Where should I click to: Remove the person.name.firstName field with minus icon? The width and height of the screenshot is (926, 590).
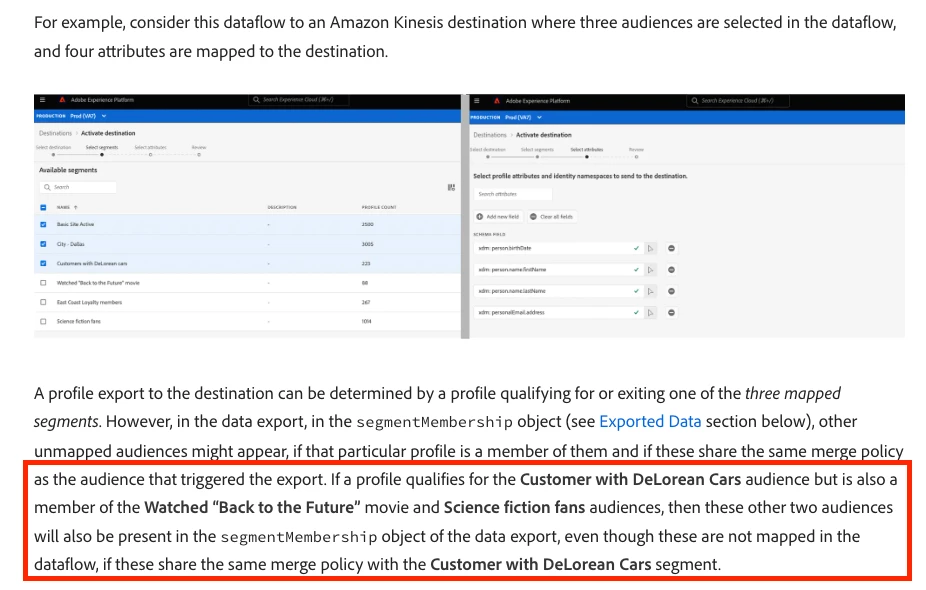[x=671, y=270]
